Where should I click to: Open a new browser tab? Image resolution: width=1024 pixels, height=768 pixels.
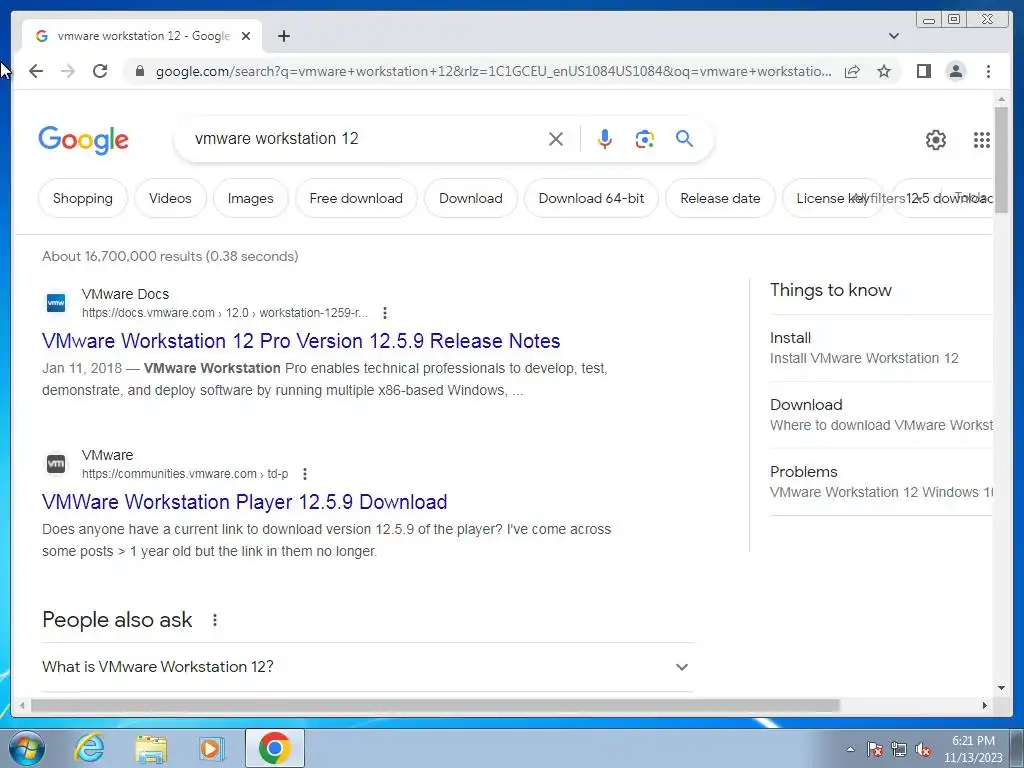click(283, 36)
